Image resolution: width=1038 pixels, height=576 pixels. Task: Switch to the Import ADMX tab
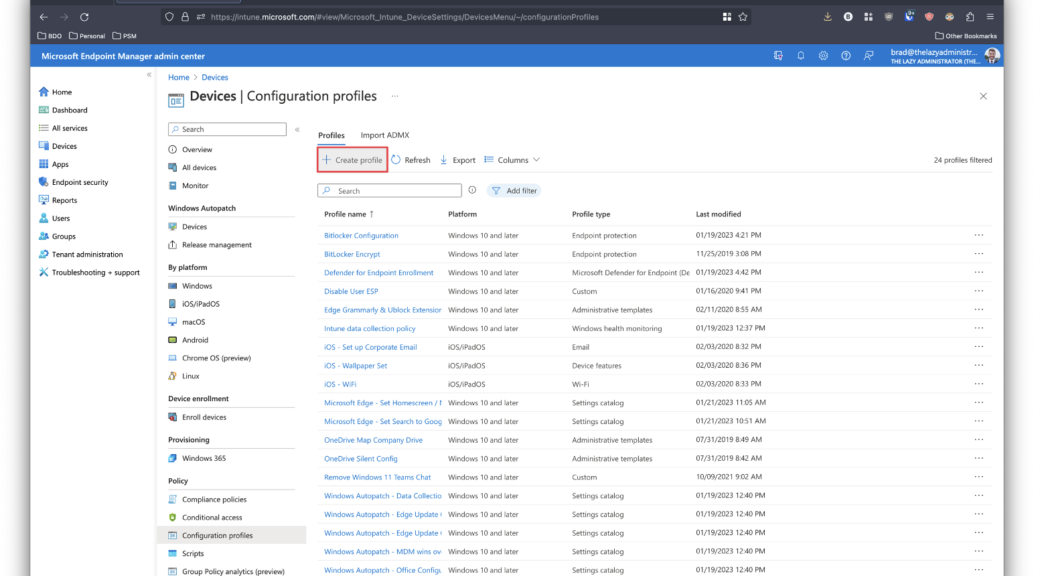click(x=385, y=135)
